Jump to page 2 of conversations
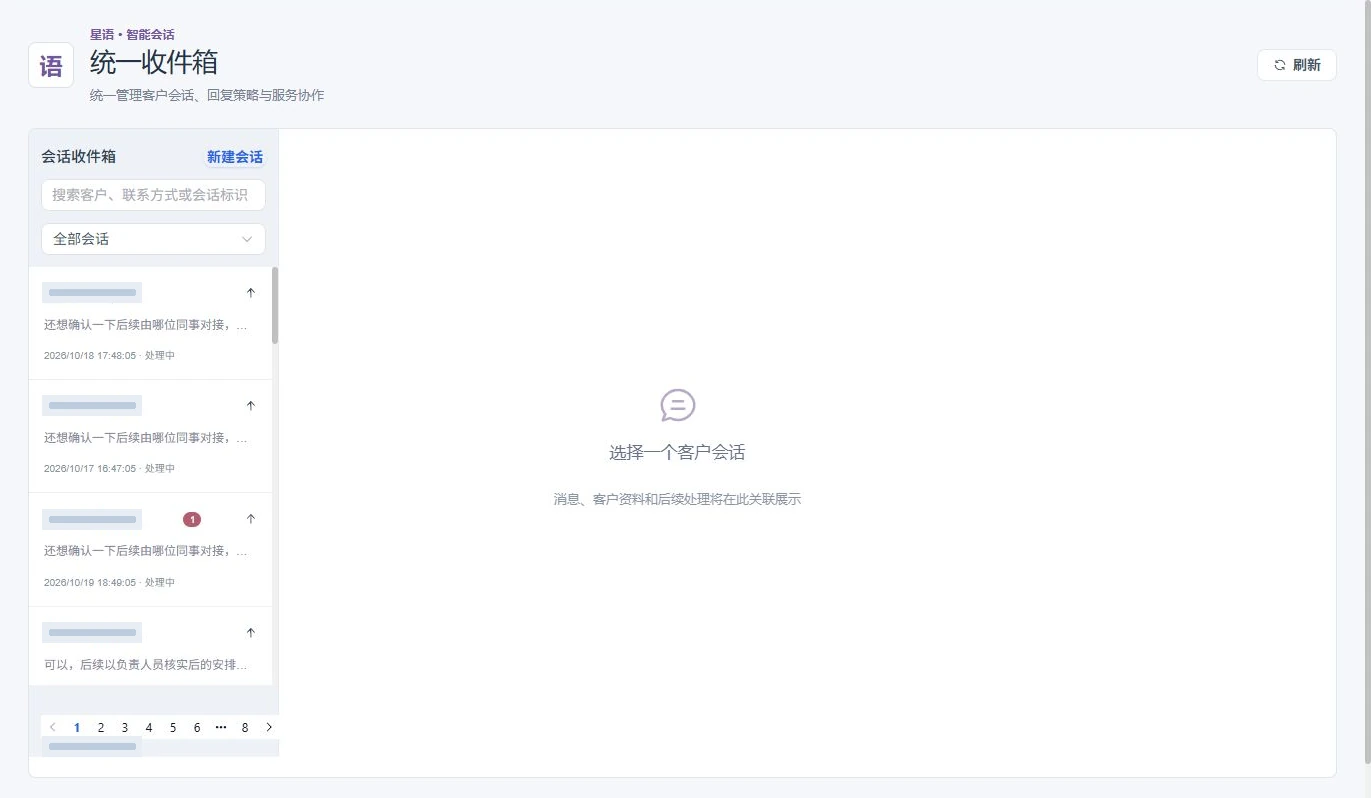The height and width of the screenshot is (798, 1371). 101,727
